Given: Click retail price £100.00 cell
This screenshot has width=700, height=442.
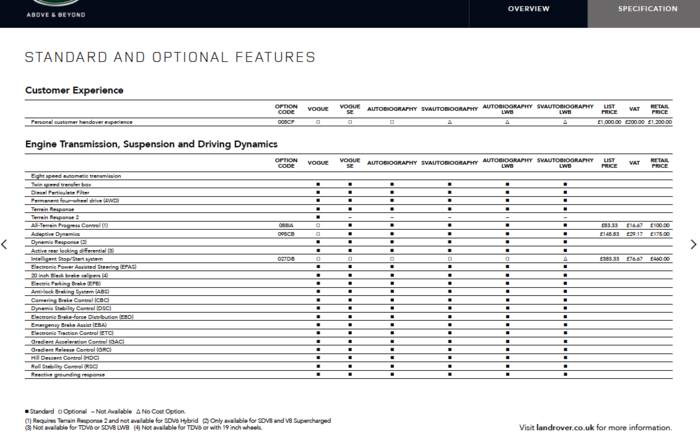Looking at the screenshot, I should 660,225.
